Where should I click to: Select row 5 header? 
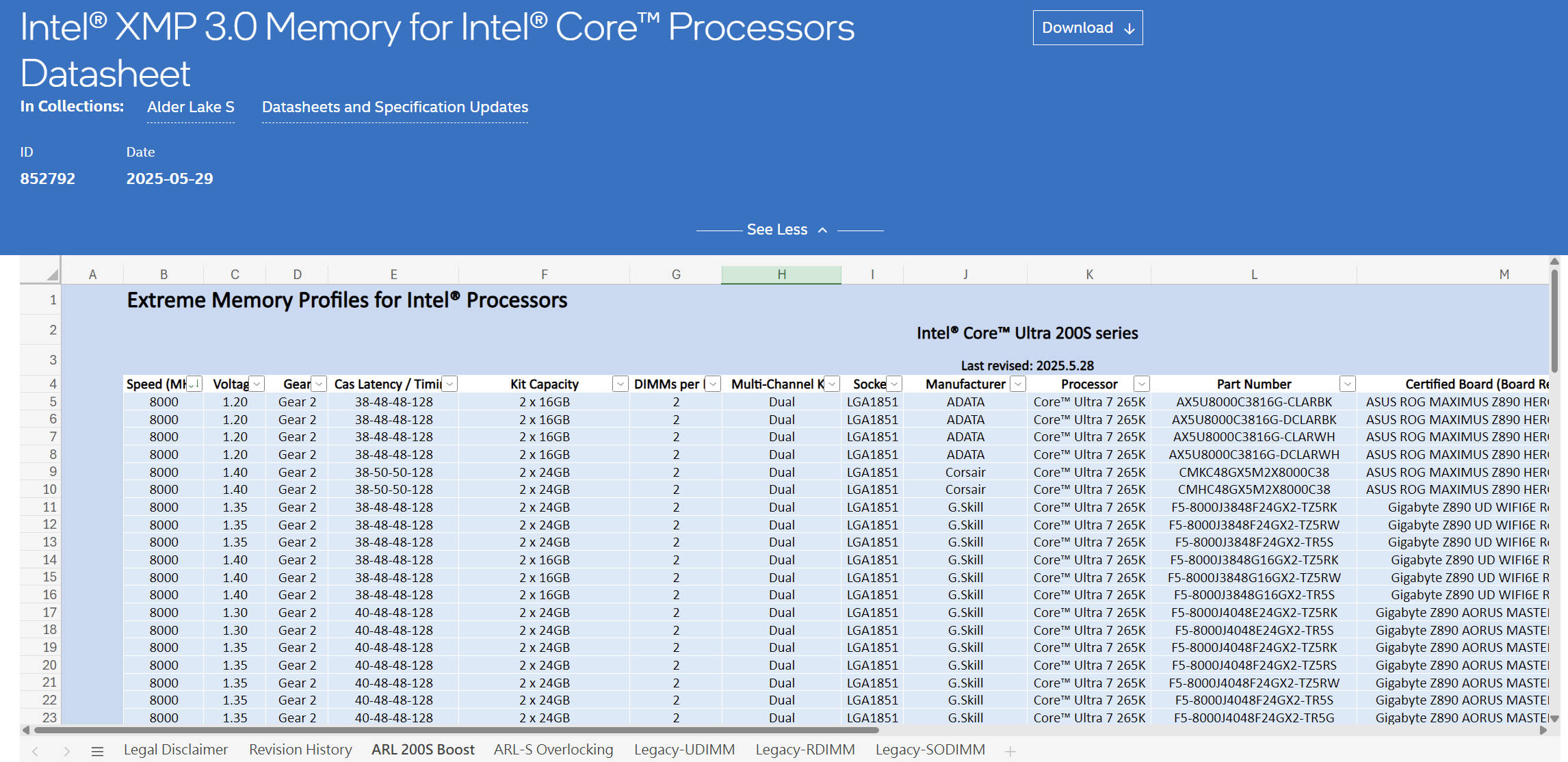click(x=40, y=402)
